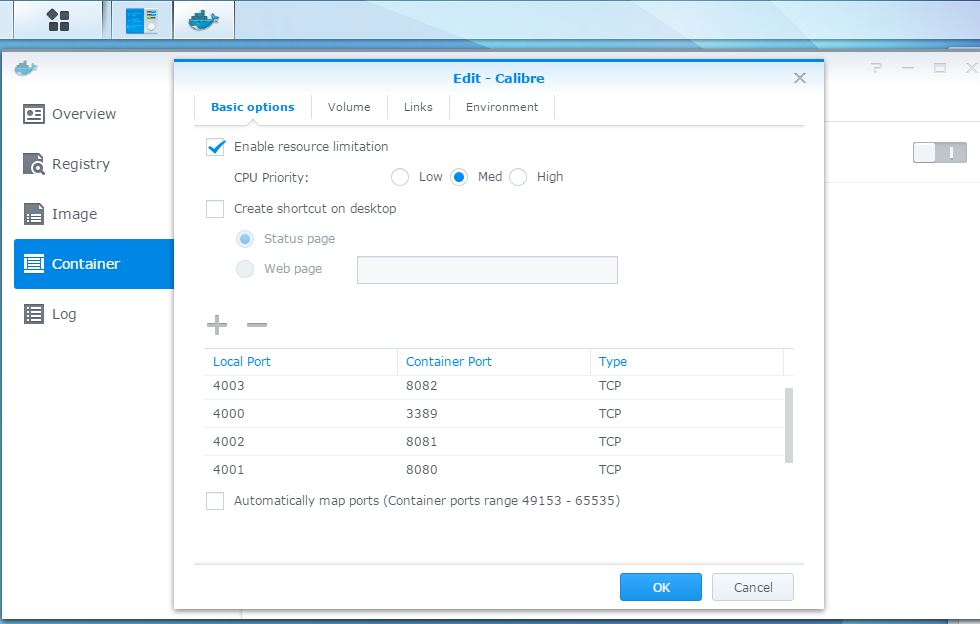Confirm the edit with OK
This screenshot has width=980, height=624.
(x=661, y=587)
